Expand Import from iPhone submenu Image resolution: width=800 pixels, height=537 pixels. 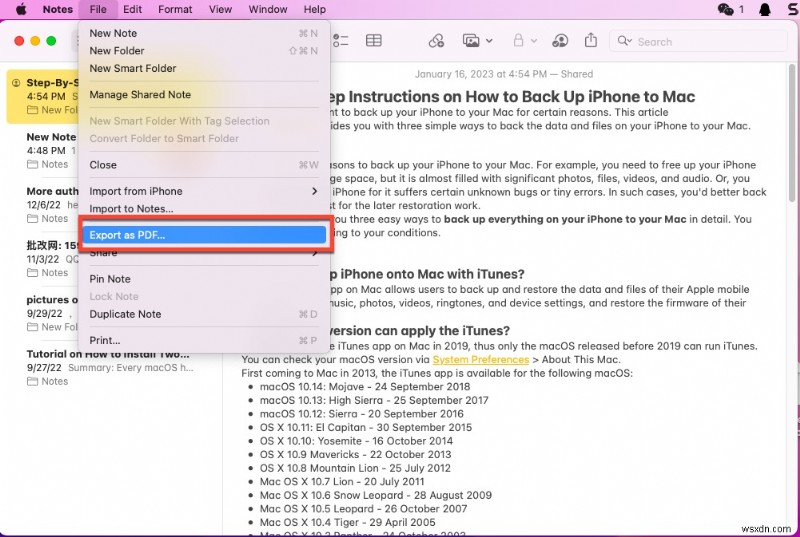[x=204, y=191]
